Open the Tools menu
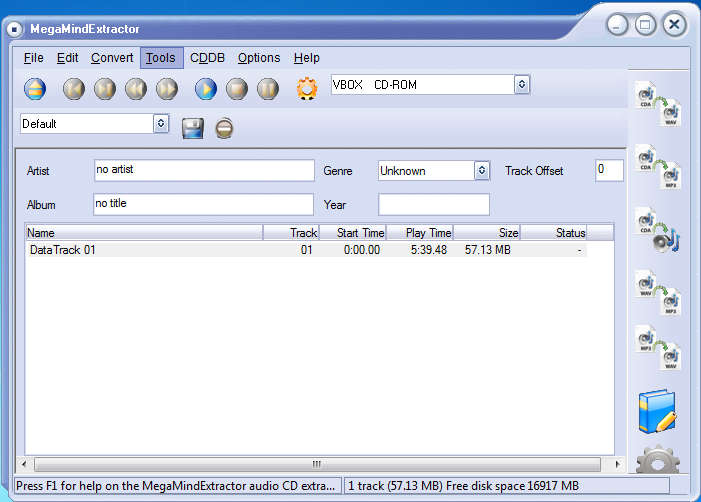The image size is (701, 502). pyautogui.click(x=161, y=58)
